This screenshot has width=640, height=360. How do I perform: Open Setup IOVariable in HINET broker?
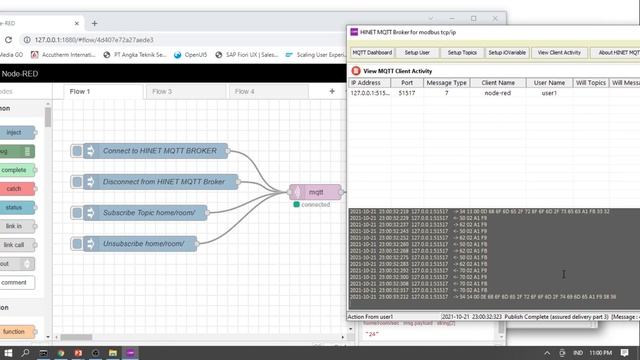coord(507,53)
